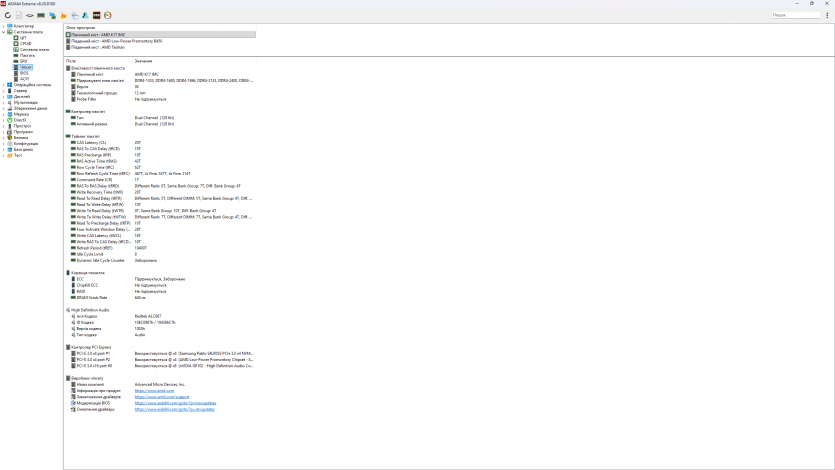Click the OSD panel black square icon

[x=96, y=15]
